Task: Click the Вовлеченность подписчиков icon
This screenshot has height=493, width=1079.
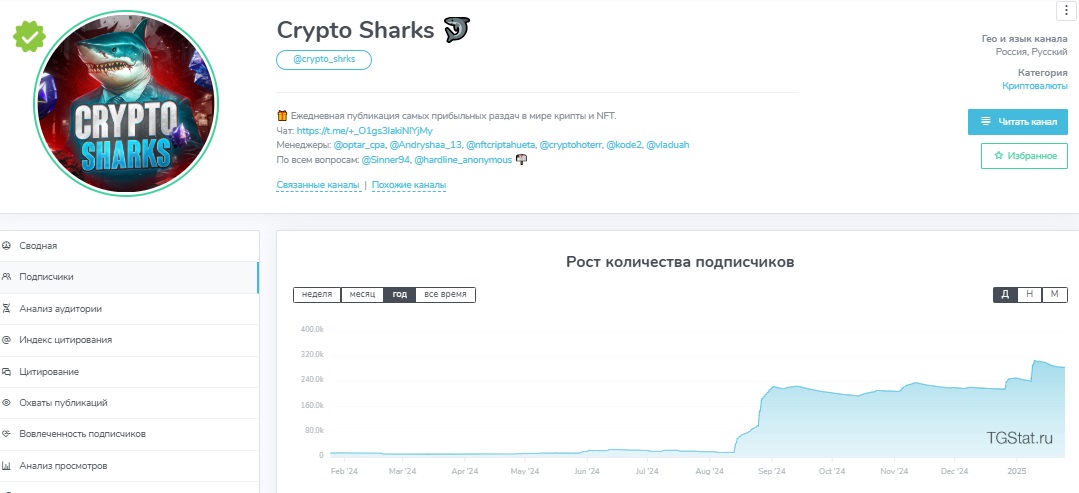Action: click(6, 434)
